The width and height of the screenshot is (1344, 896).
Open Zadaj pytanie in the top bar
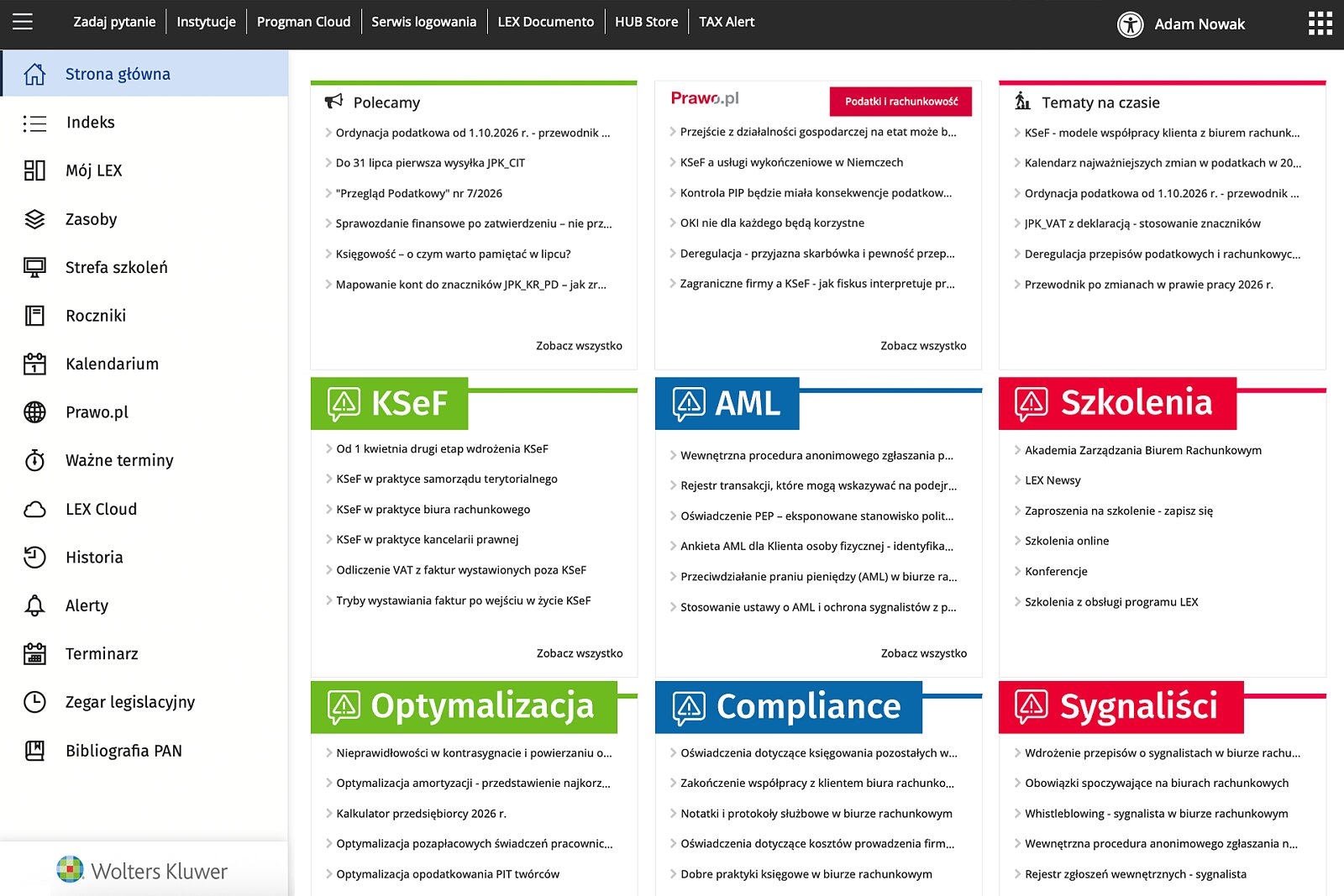point(114,22)
